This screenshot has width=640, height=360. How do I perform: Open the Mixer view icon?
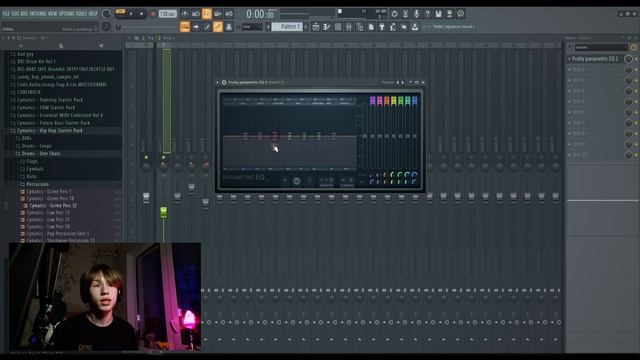click(x=349, y=27)
